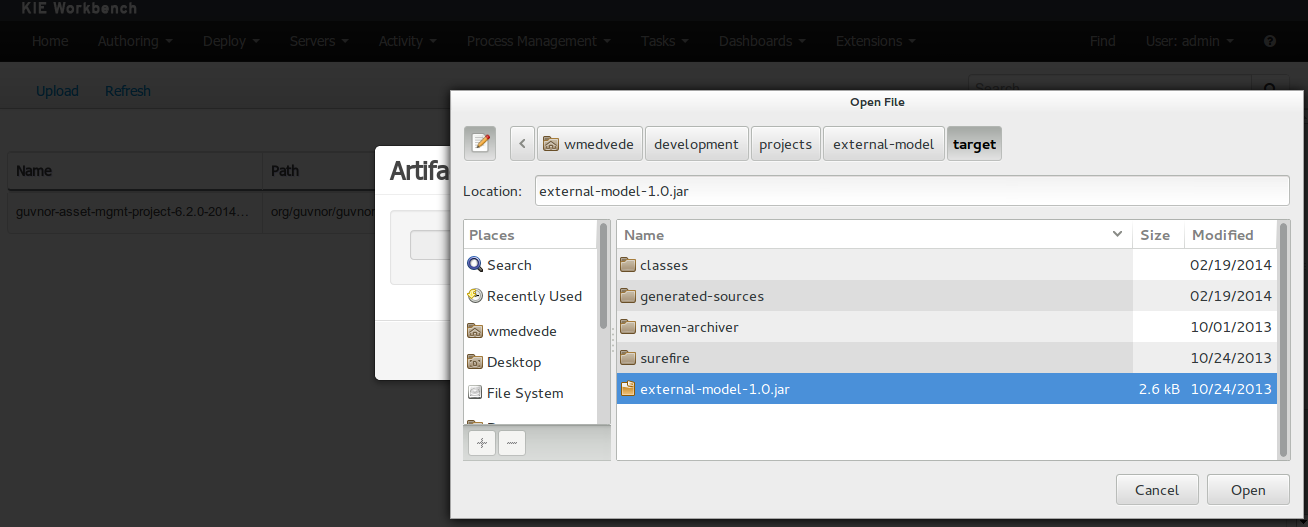Click the edit path pencil icon

click(481, 143)
